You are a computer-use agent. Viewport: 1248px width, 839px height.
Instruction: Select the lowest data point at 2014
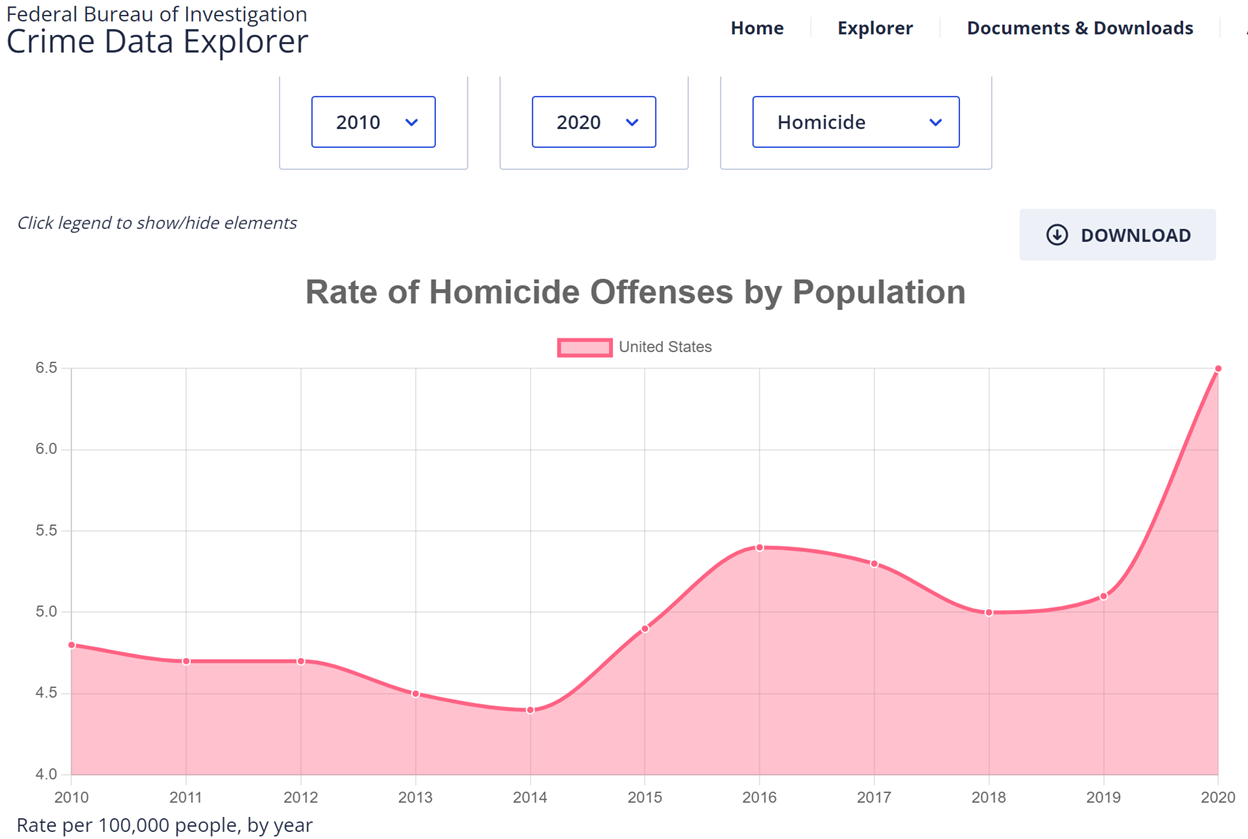point(530,709)
